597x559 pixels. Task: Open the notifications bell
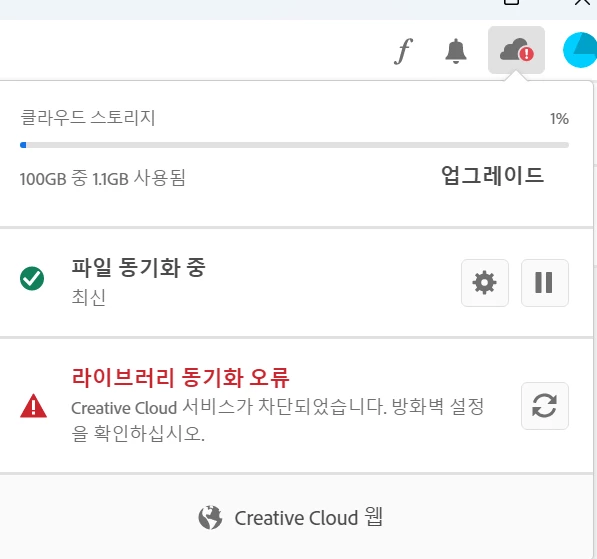coord(456,51)
